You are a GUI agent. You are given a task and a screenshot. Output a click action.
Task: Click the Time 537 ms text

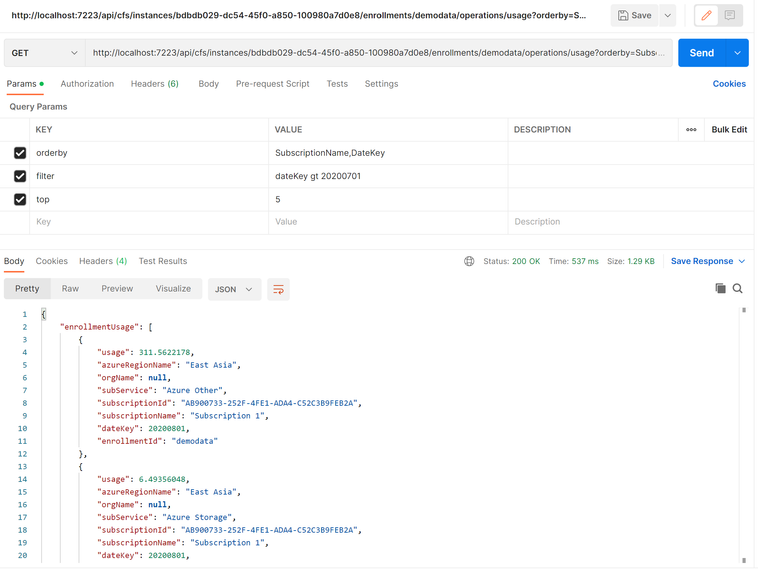coord(573,261)
